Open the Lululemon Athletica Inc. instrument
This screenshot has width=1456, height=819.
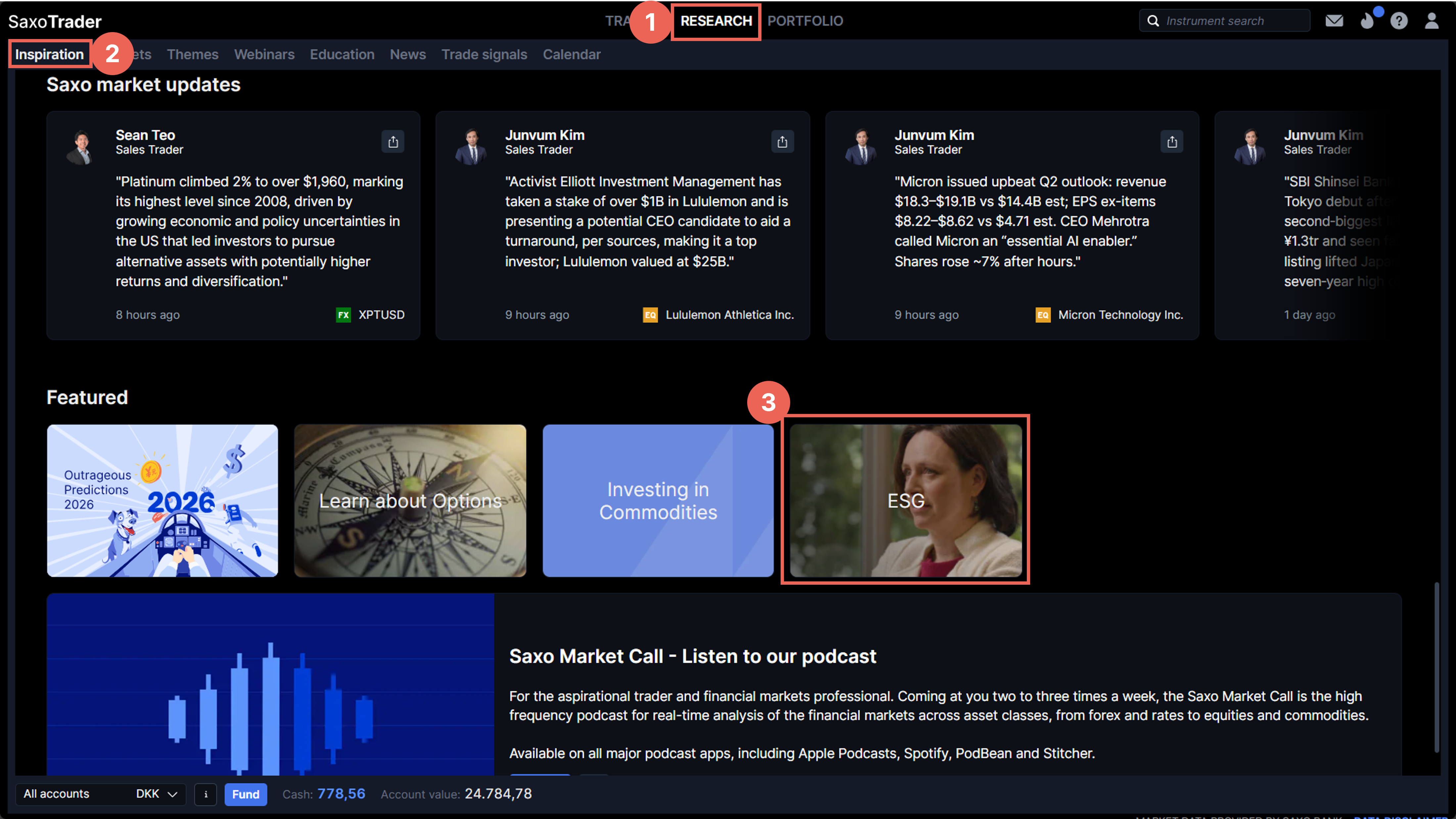click(729, 315)
